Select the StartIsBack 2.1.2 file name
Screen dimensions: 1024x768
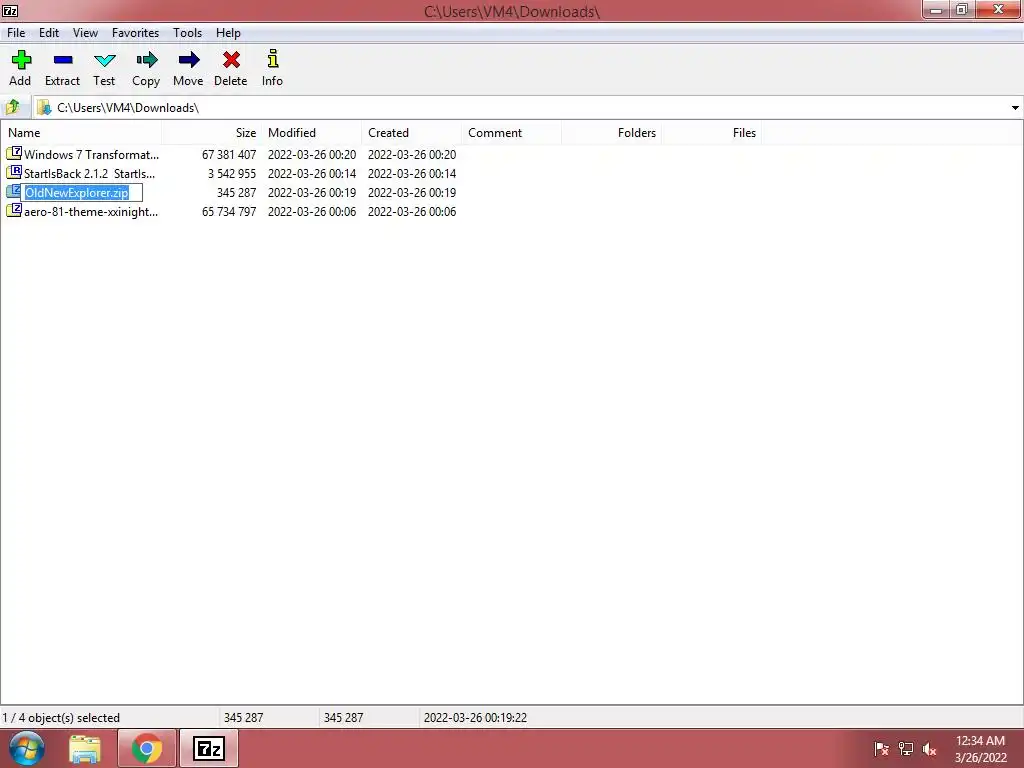coord(89,174)
